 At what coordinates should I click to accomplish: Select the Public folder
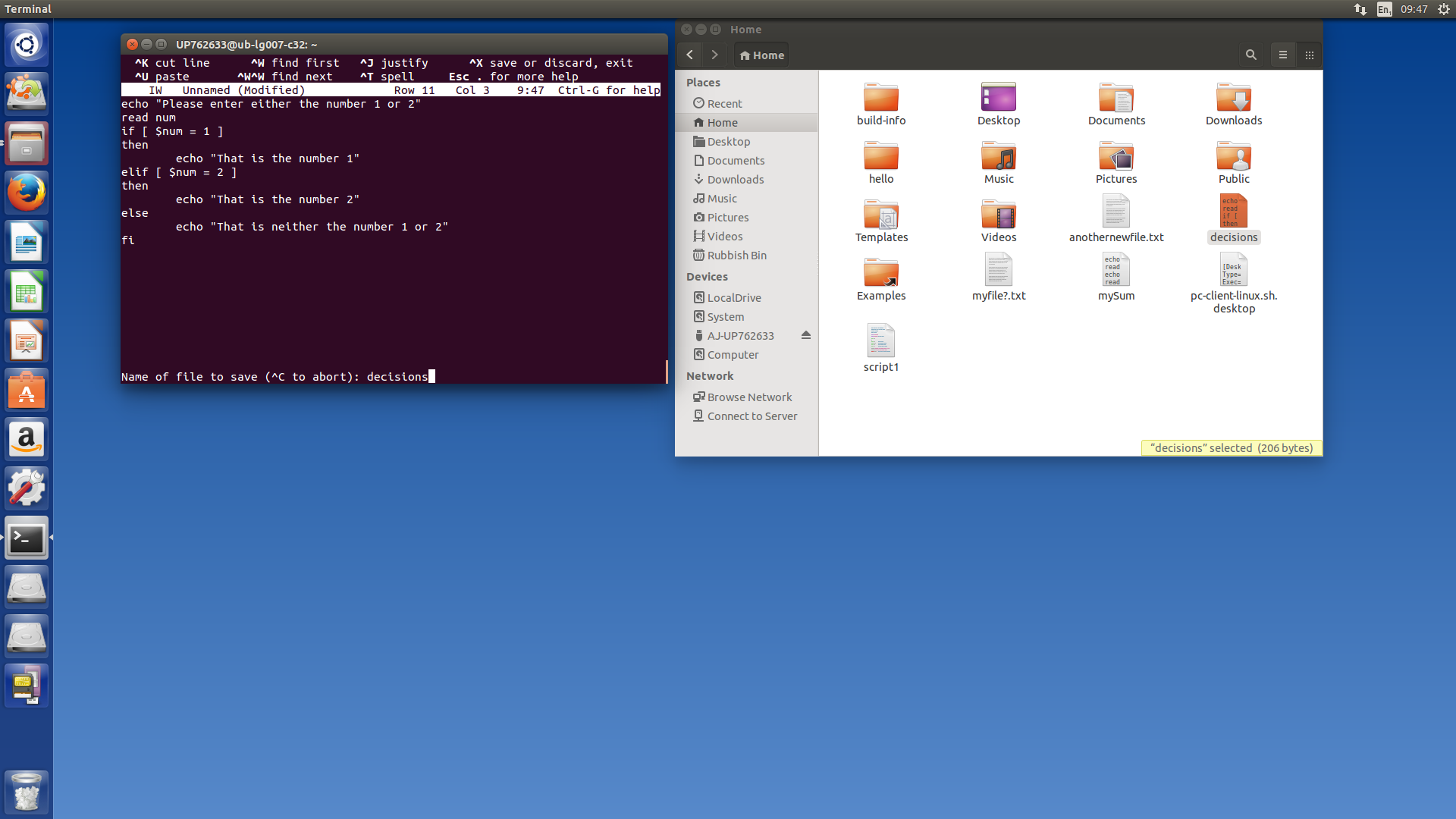point(1234,162)
